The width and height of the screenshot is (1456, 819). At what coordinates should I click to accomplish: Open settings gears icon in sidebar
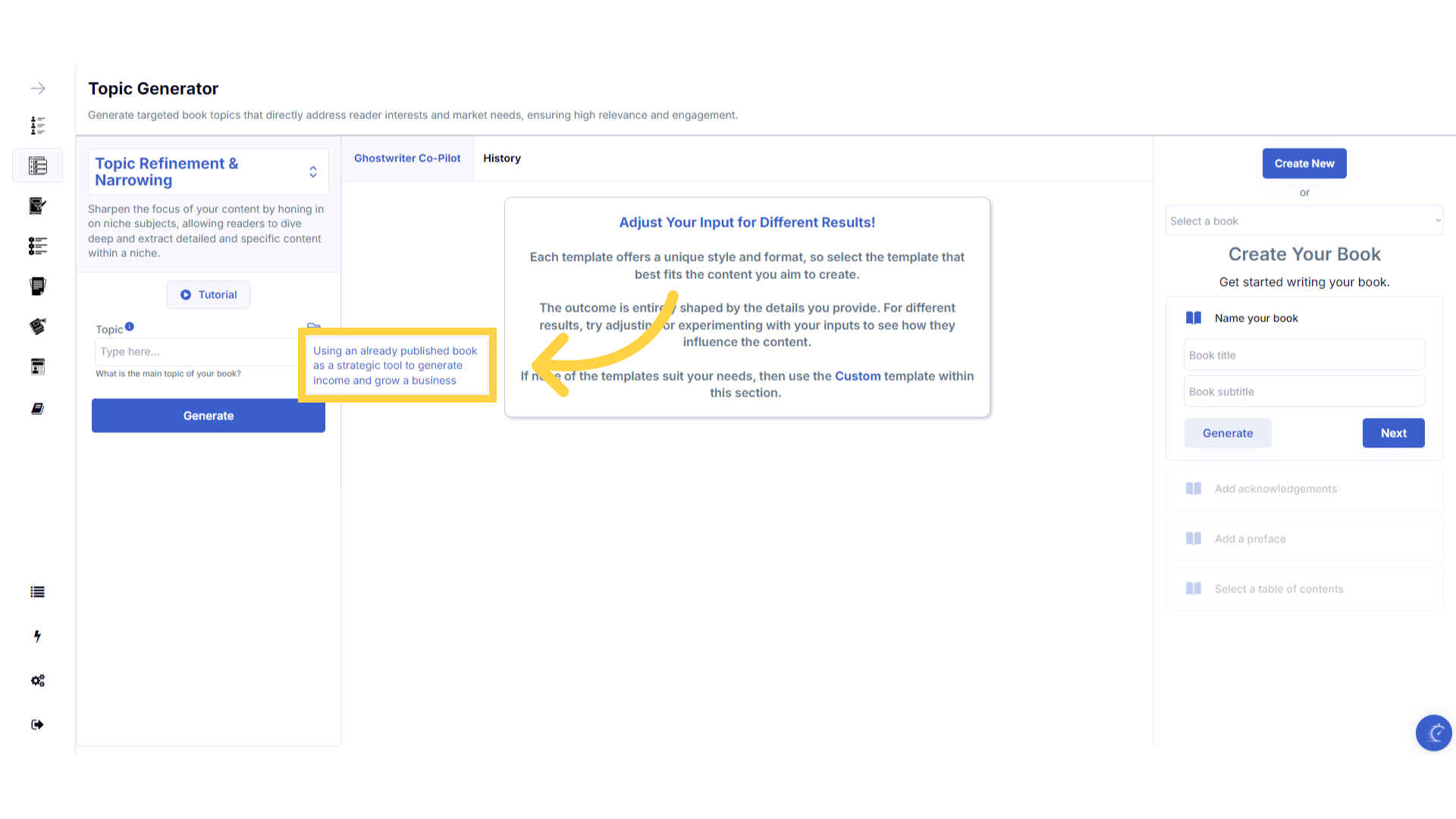[38, 680]
